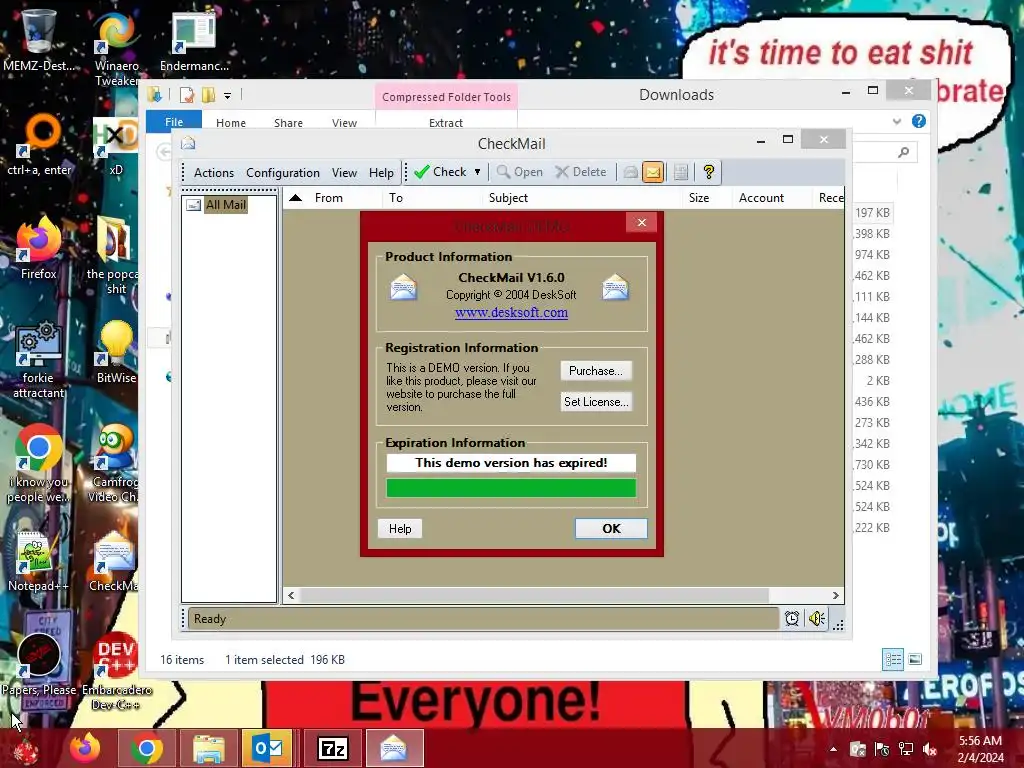Click the green Check mail button
Screen dimensions: 1024x768
point(440,172)
